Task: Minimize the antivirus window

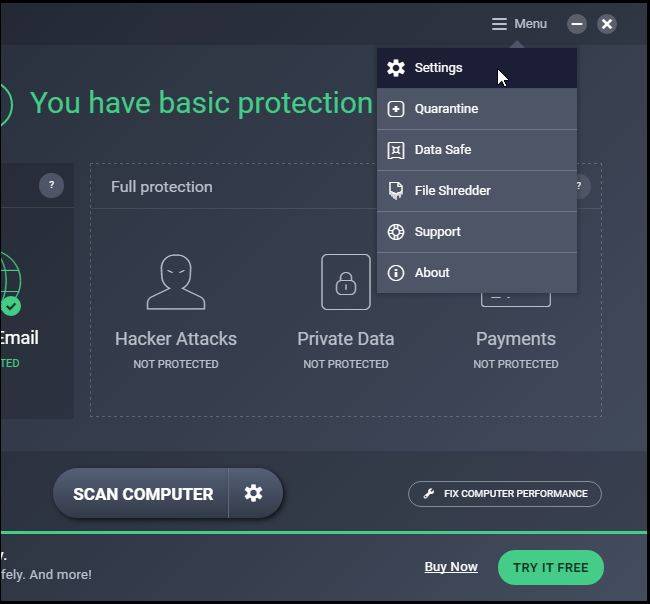Action: (577, 24)
